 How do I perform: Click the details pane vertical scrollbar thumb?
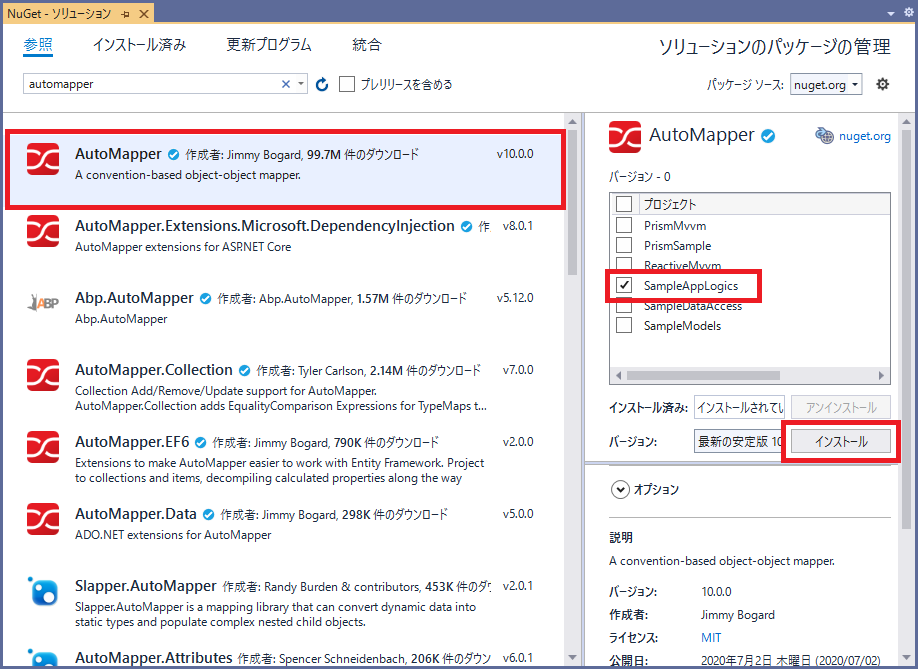tap(906, 328)
